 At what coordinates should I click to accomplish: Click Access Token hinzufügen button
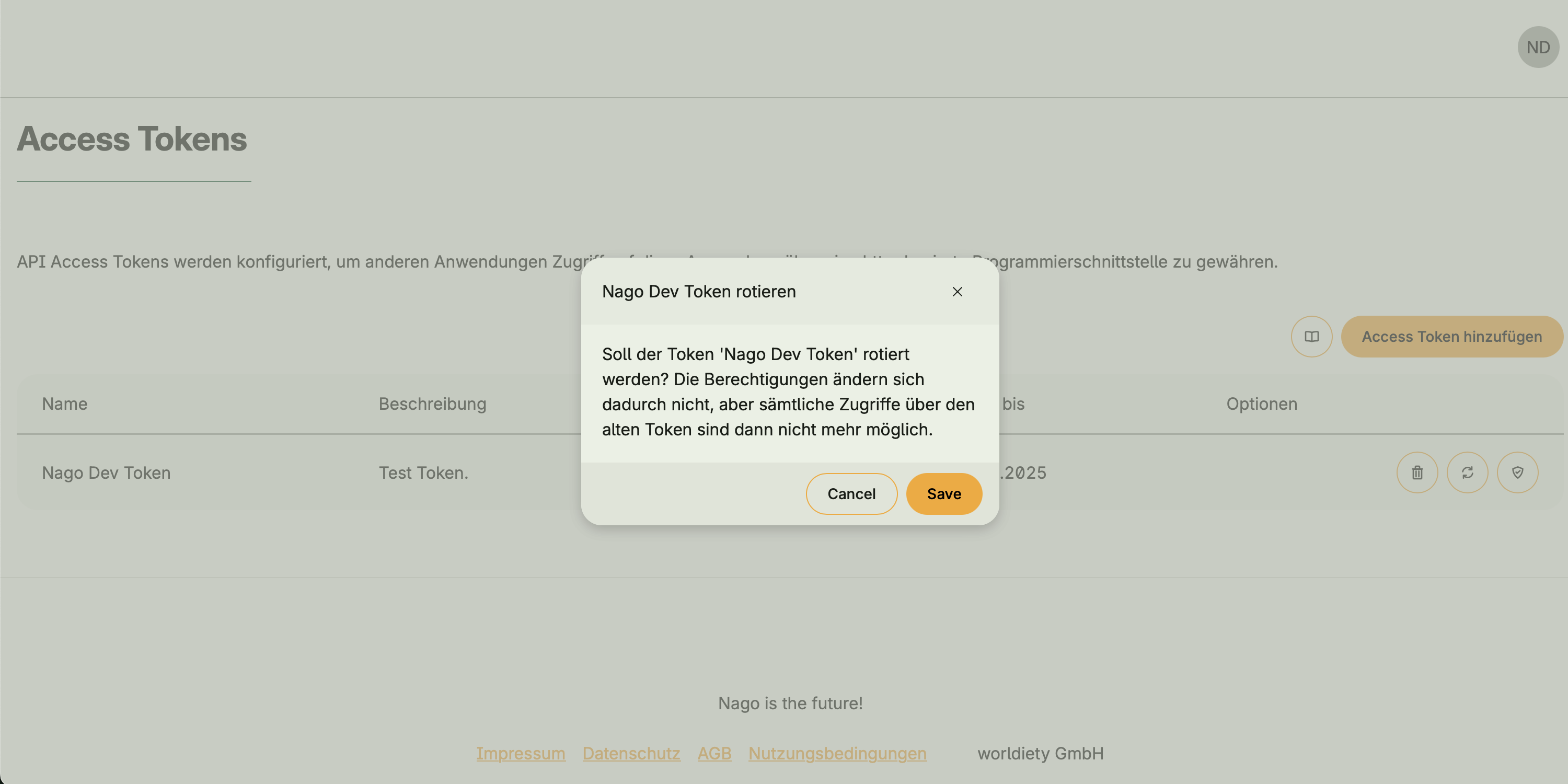(1451, 337)
